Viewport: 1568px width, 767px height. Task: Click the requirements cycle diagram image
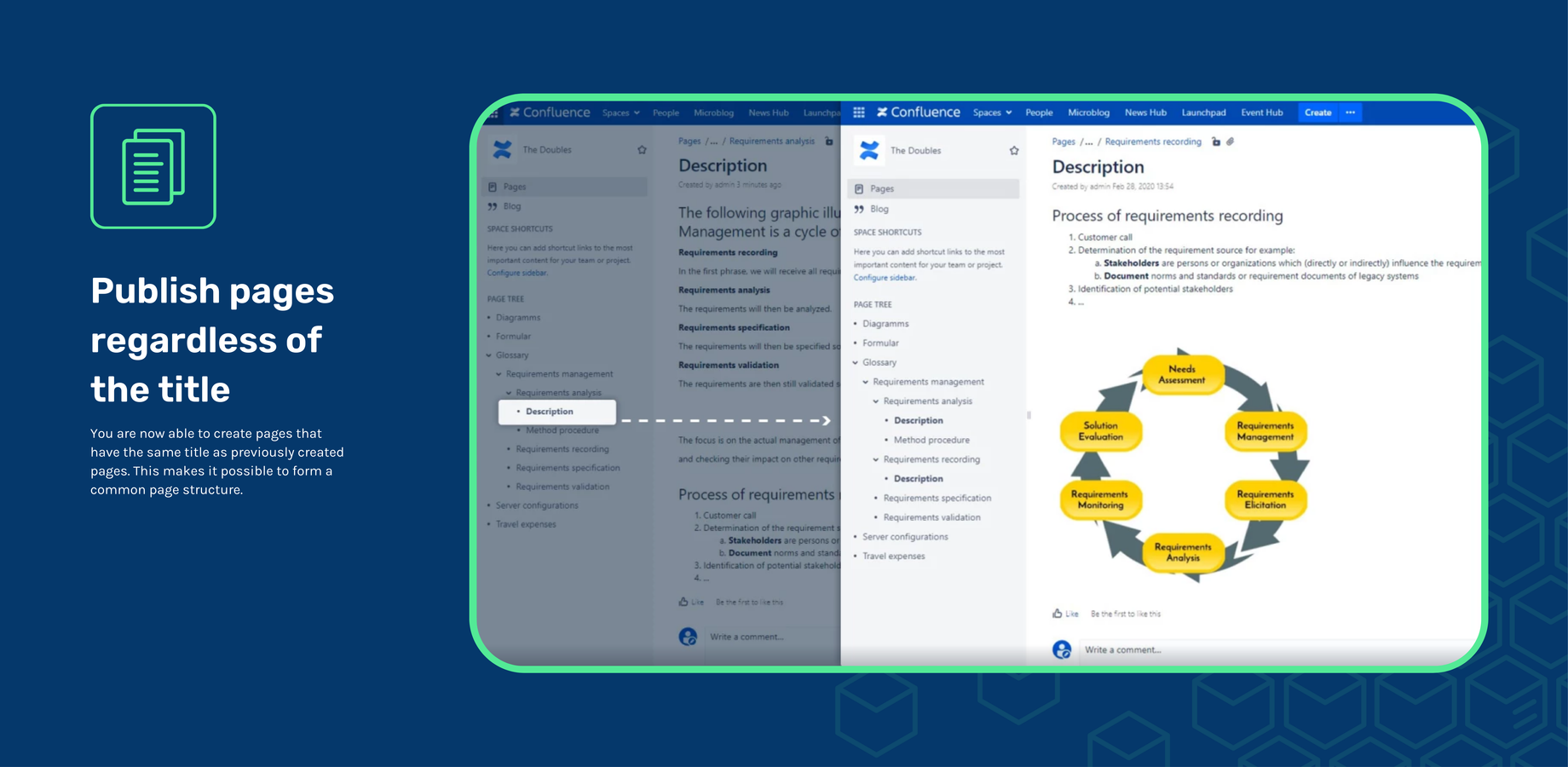click(x=1184, y=464)
